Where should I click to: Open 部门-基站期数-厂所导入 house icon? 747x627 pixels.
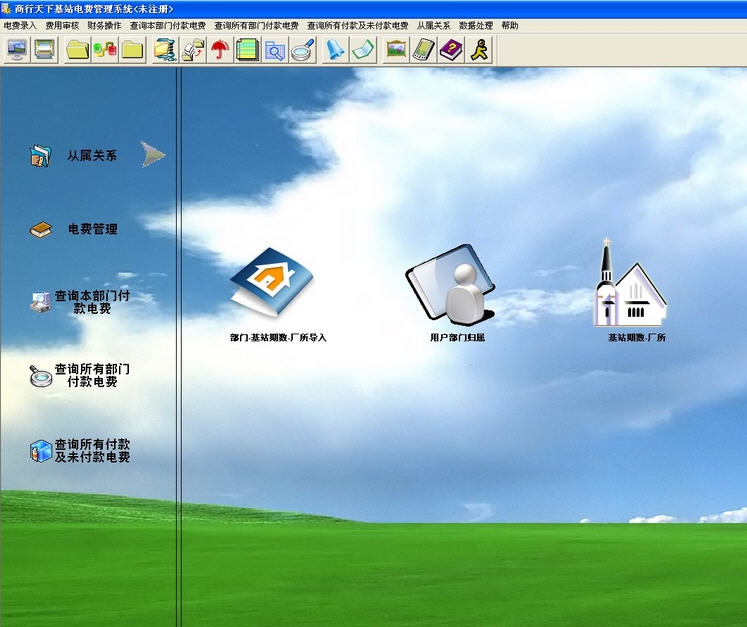tap(272, 282)
